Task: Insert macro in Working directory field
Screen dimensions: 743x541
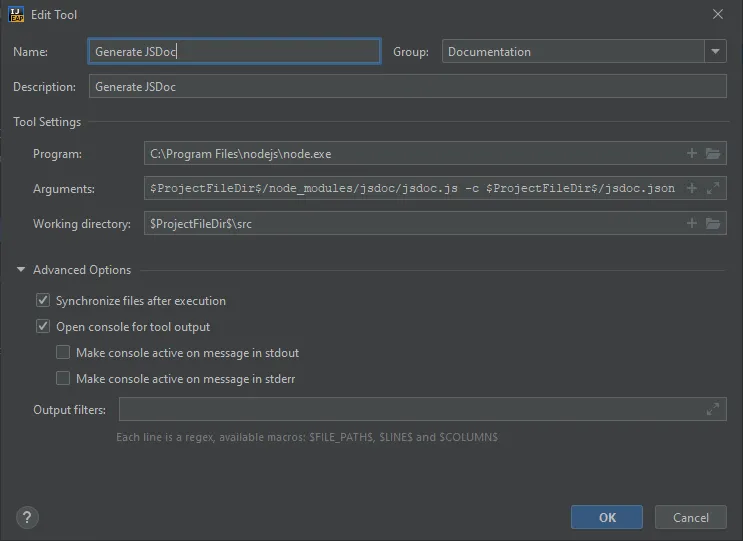Action: point(692,223)
